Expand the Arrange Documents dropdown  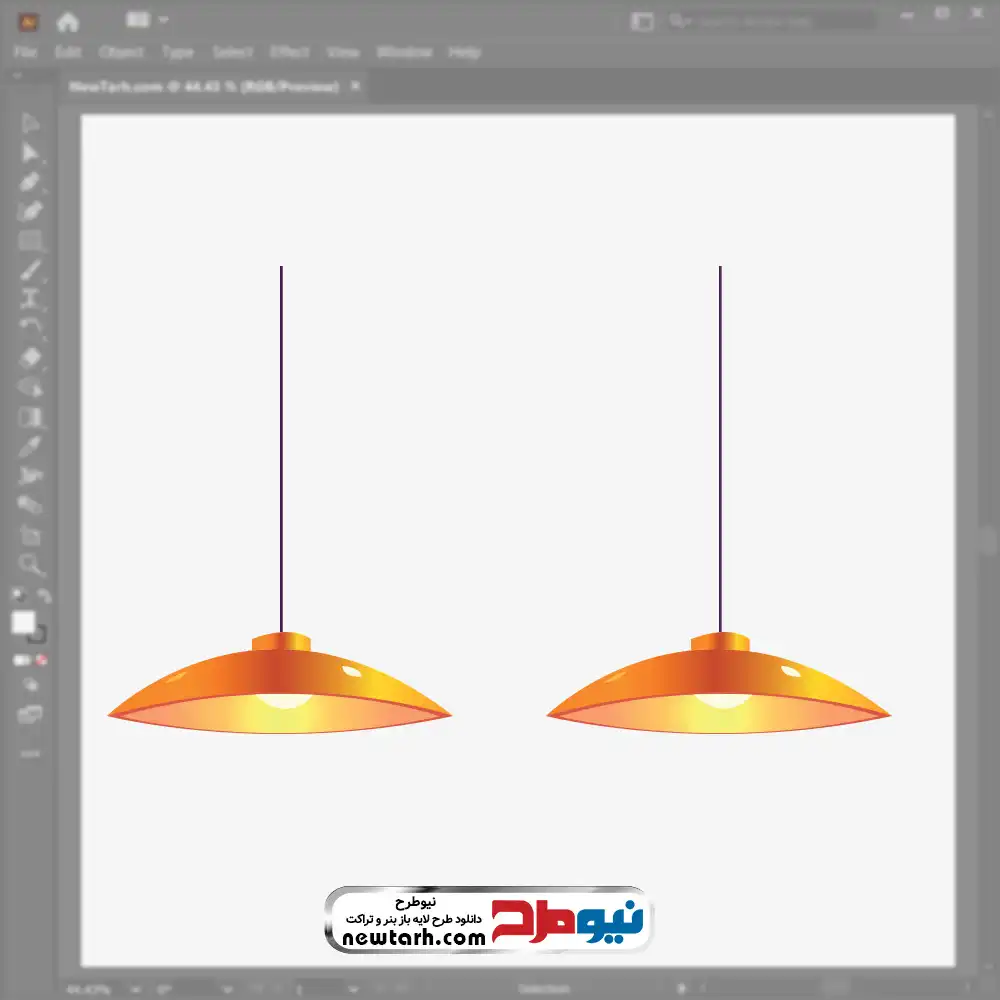coord(148,21)
